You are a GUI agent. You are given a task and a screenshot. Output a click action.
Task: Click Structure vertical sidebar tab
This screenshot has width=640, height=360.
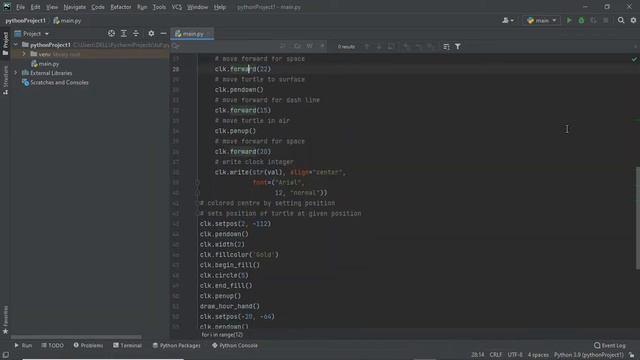click(x=5, y=80)
